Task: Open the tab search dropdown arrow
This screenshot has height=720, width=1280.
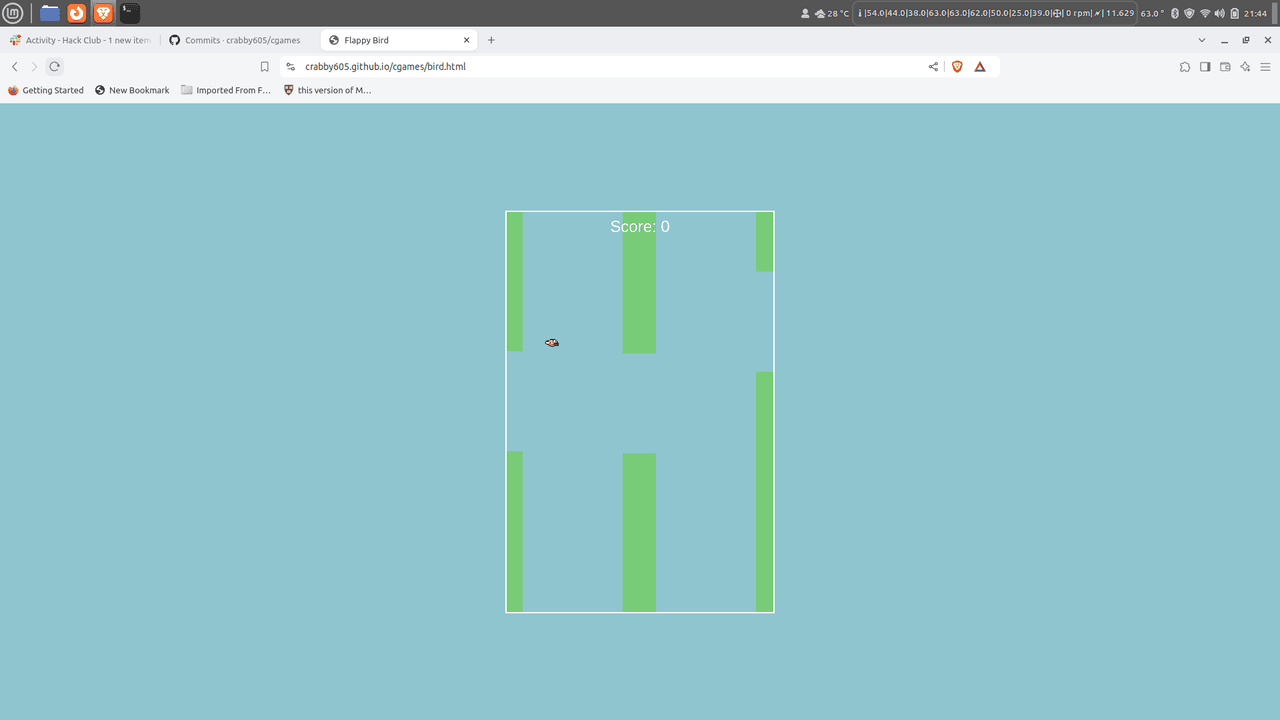Action: tap(1202, 40)
